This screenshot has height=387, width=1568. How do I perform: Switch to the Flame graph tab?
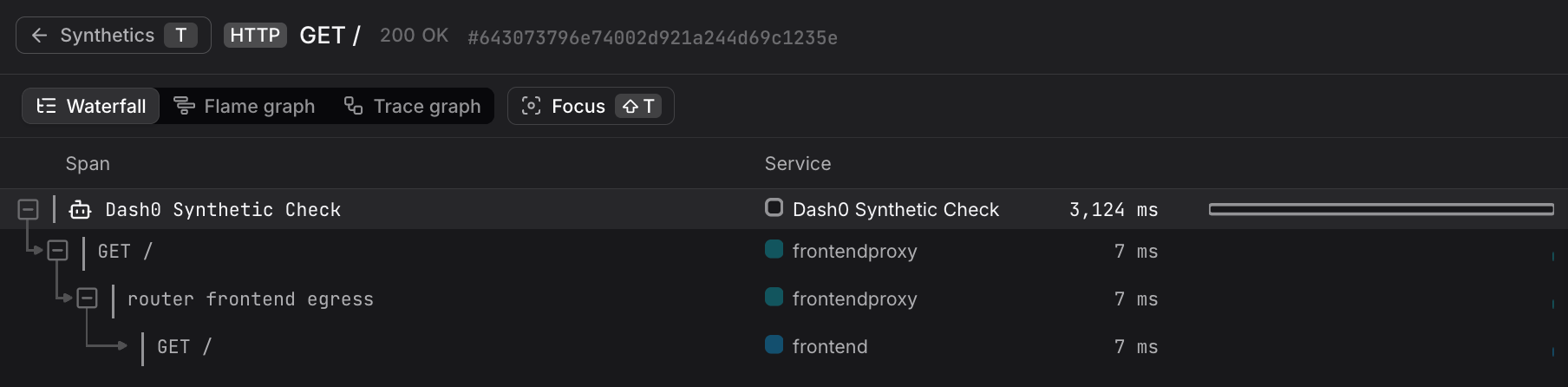point(245,106)
